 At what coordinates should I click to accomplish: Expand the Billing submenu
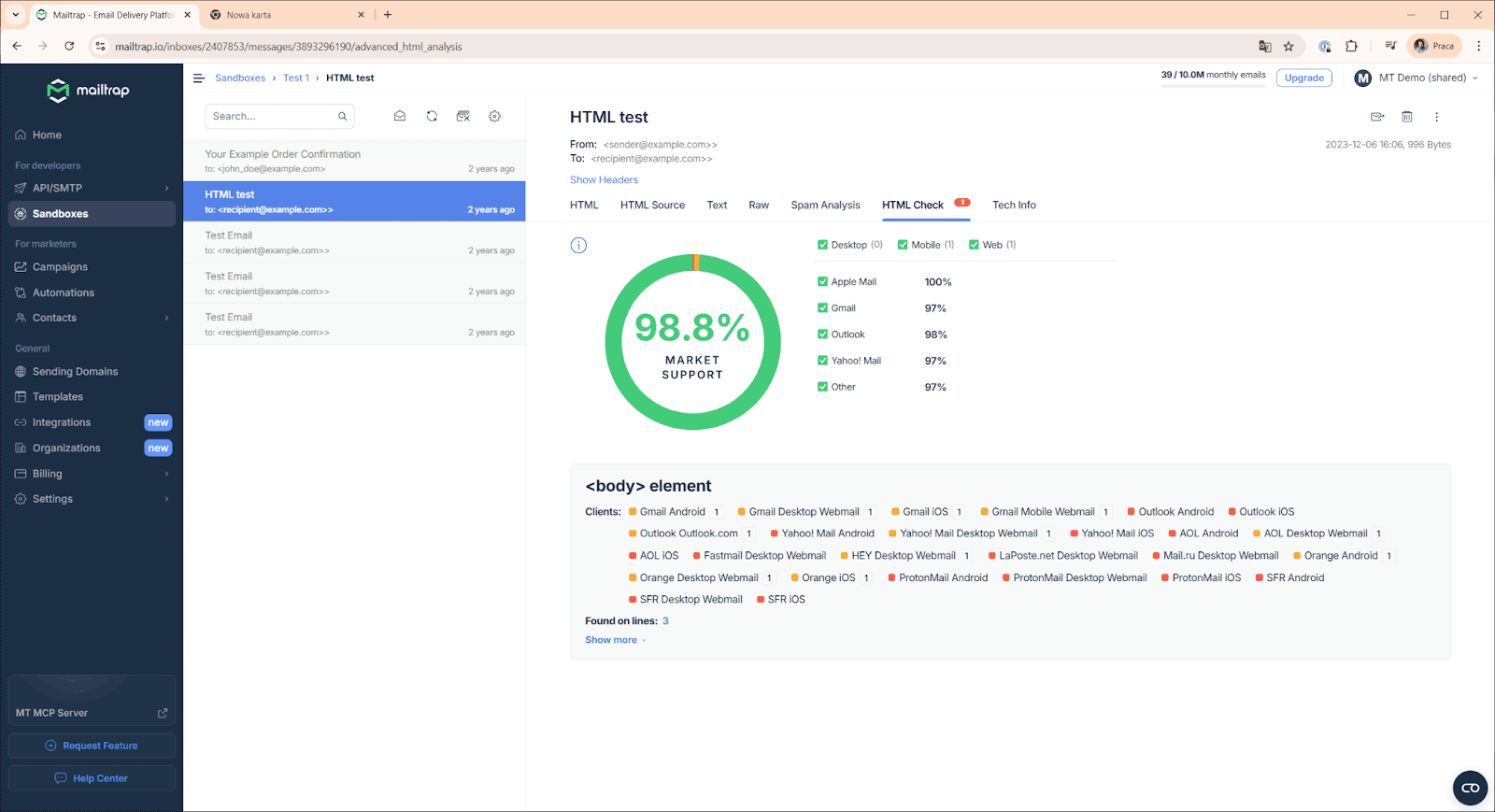[166, 474]
